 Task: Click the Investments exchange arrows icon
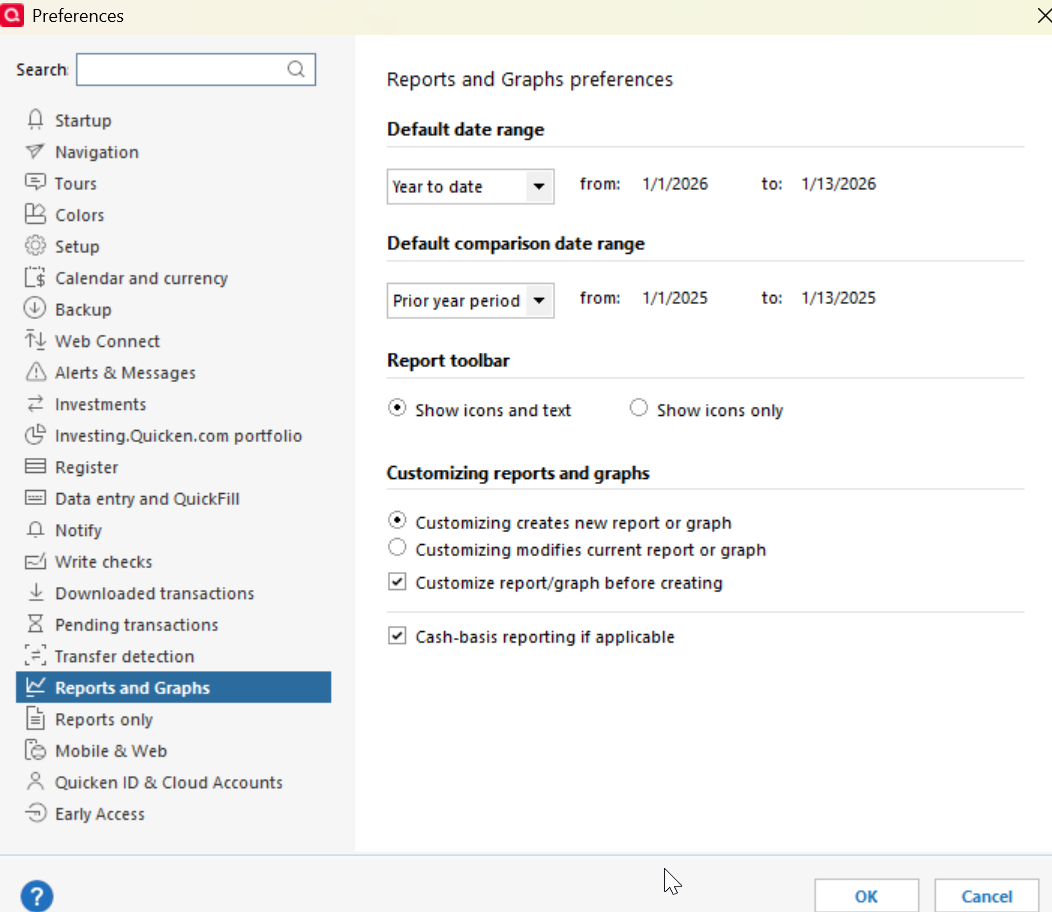point(36,403)
